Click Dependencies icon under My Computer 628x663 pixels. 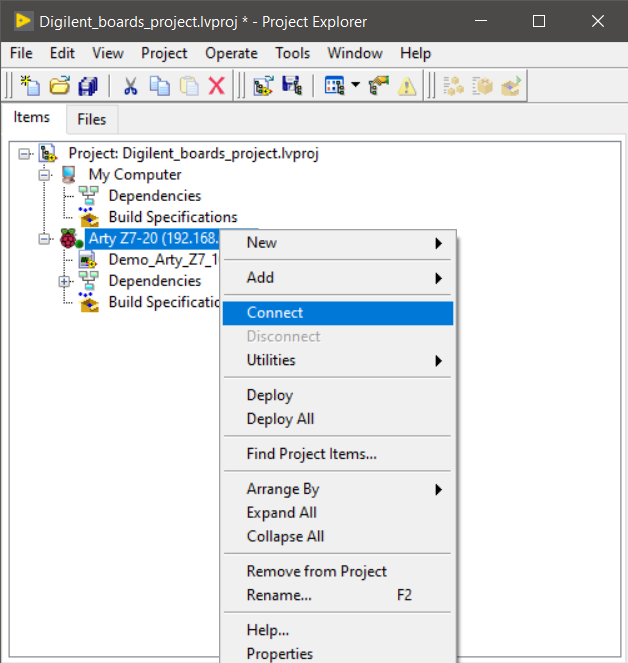click(x=88, y=196)
